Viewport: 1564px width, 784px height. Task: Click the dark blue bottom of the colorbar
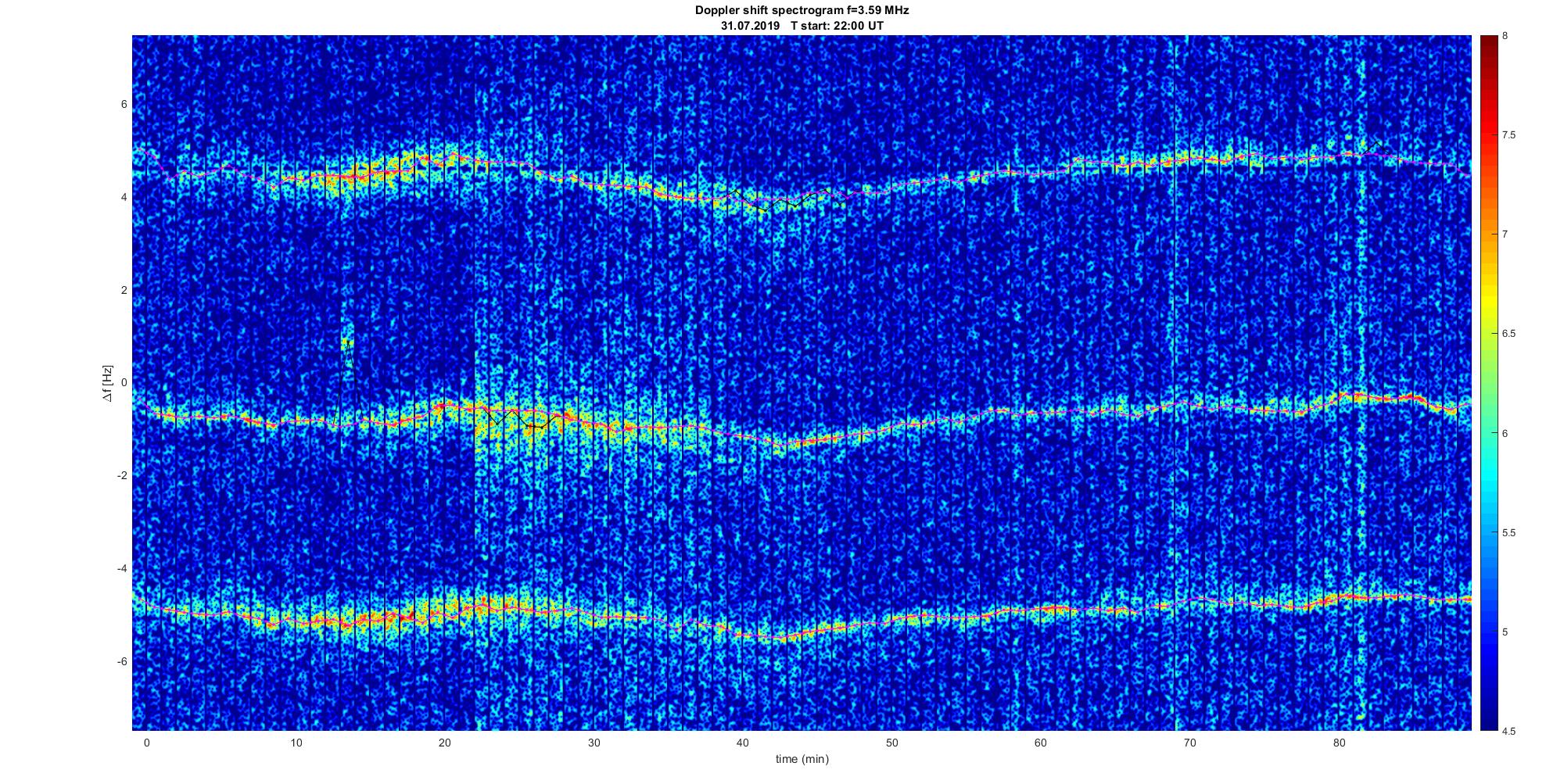(x=1489, y=719)
